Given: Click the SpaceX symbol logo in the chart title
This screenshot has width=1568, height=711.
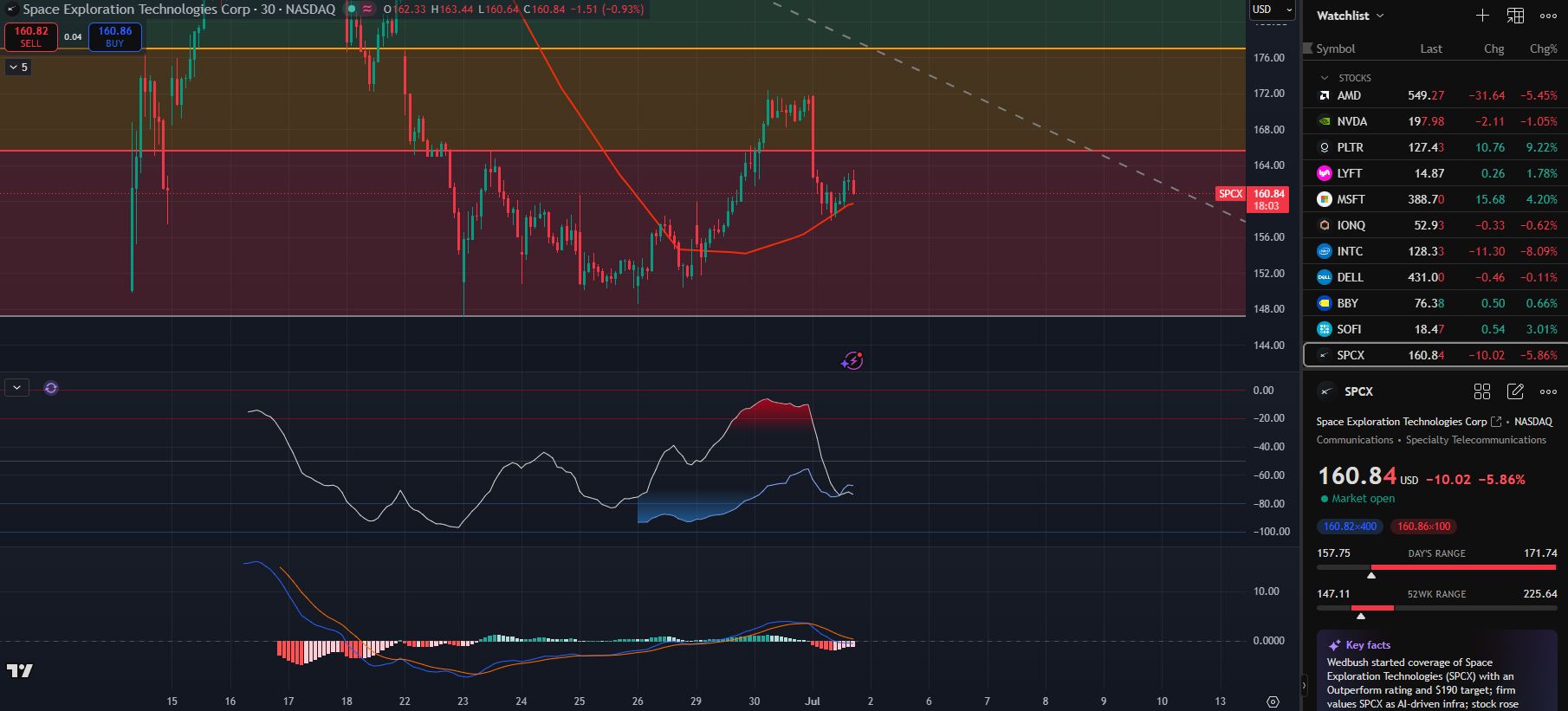Looking at the screenshot, I should pos(11,10).
